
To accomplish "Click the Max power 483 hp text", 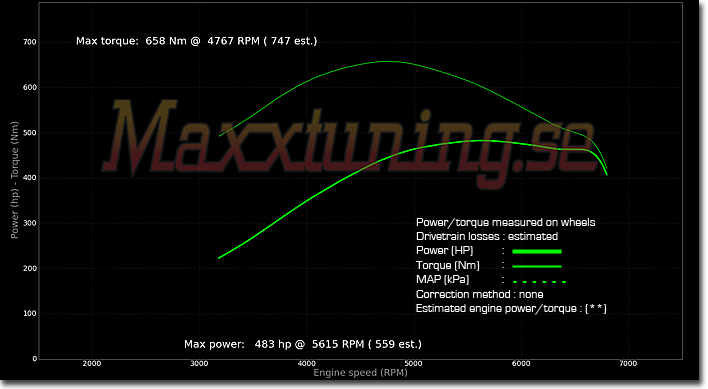I will click(303, 344).
